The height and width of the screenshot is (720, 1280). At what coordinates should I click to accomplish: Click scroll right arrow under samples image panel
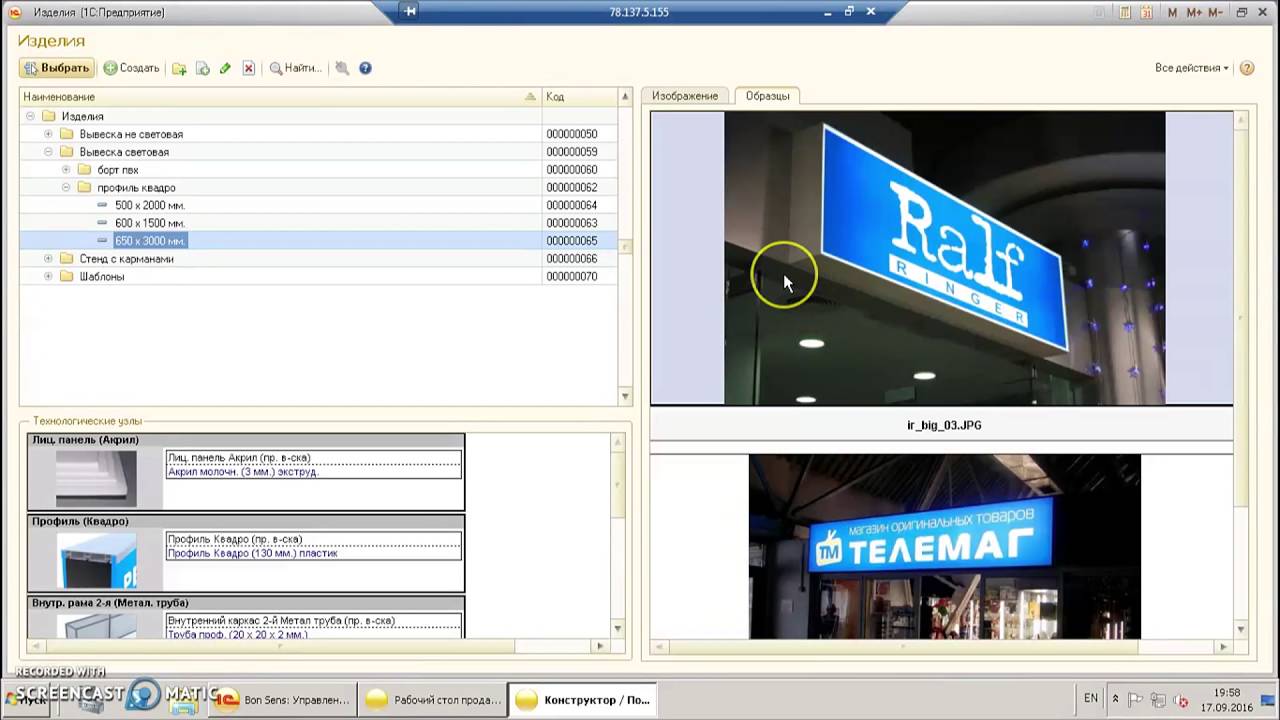pos(1224,647)
